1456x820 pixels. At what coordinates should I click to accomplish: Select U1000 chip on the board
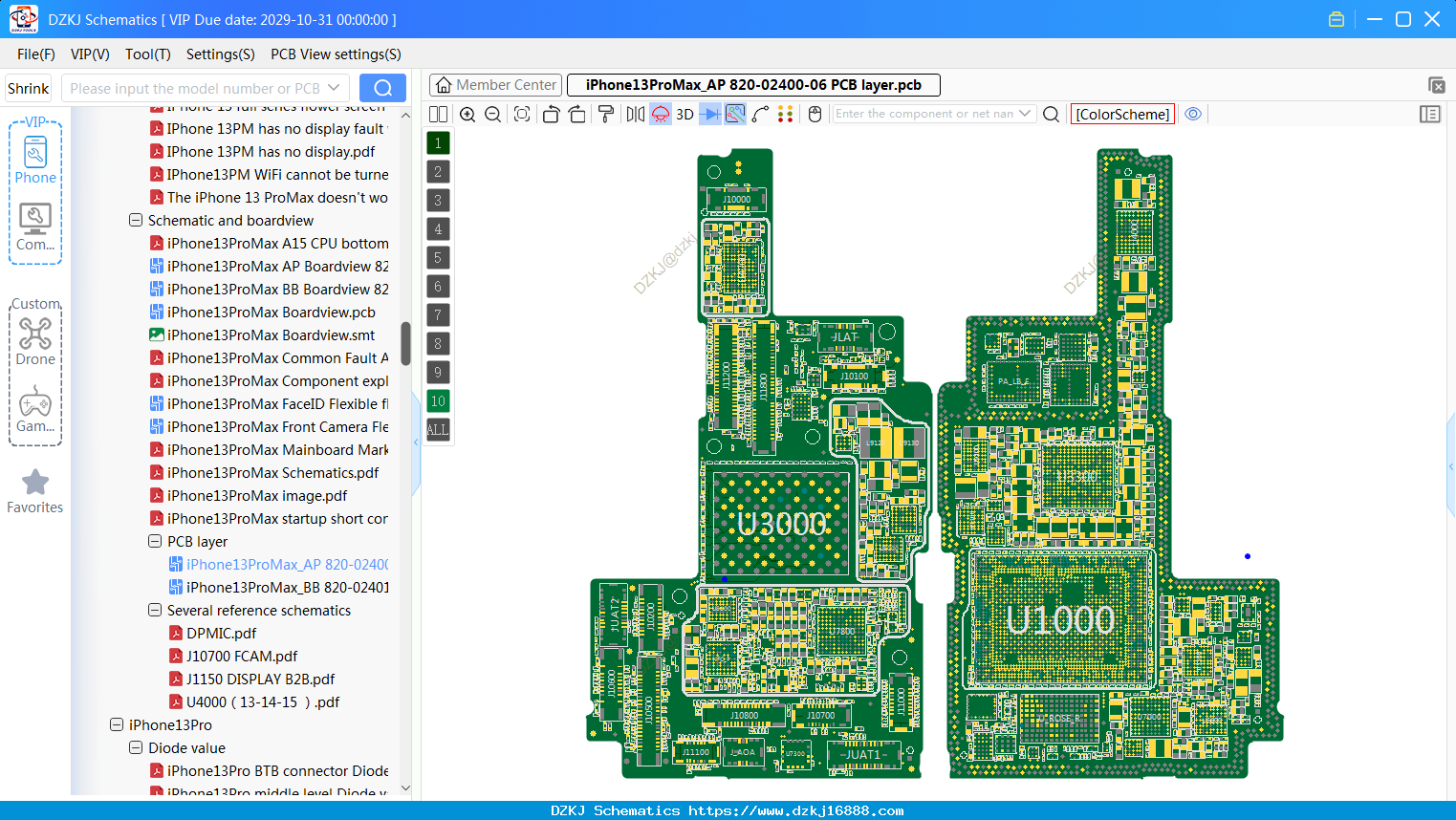click(x=1060, y=619)
